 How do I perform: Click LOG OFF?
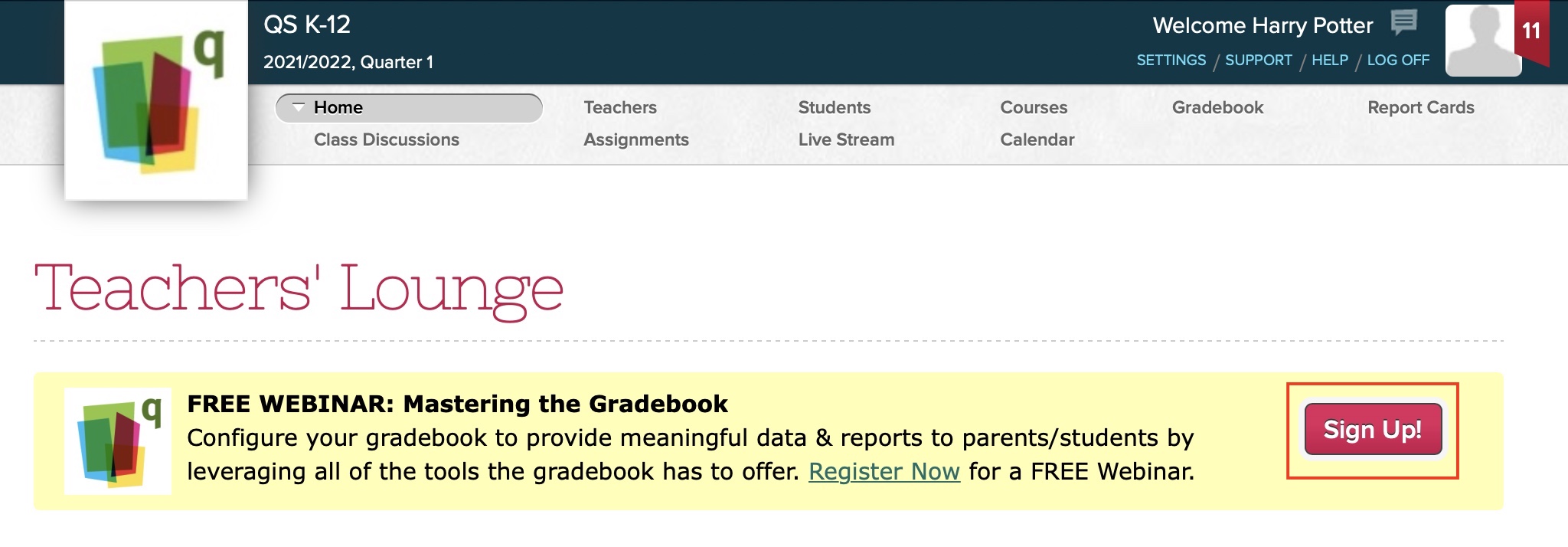(1398, 60)
